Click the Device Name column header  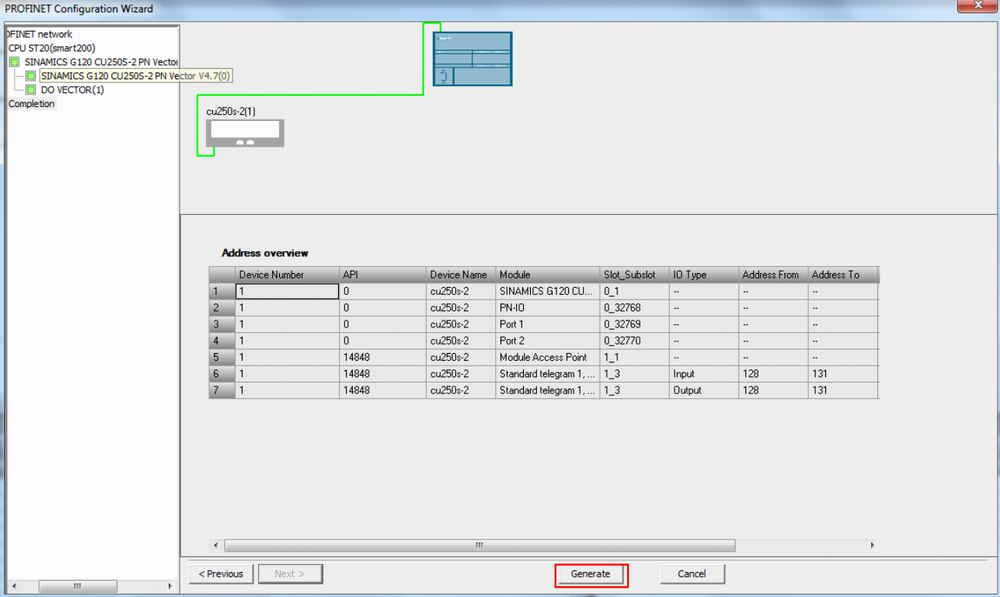(x=459, y=275)
